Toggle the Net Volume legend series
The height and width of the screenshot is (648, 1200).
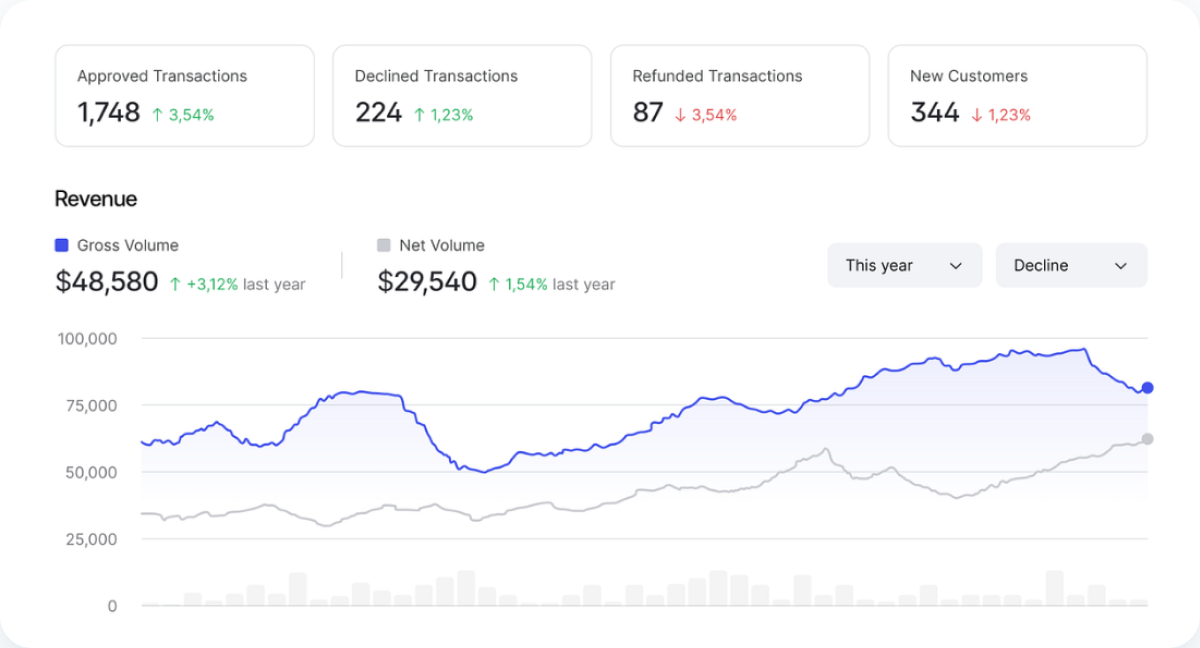click(441, 245)
